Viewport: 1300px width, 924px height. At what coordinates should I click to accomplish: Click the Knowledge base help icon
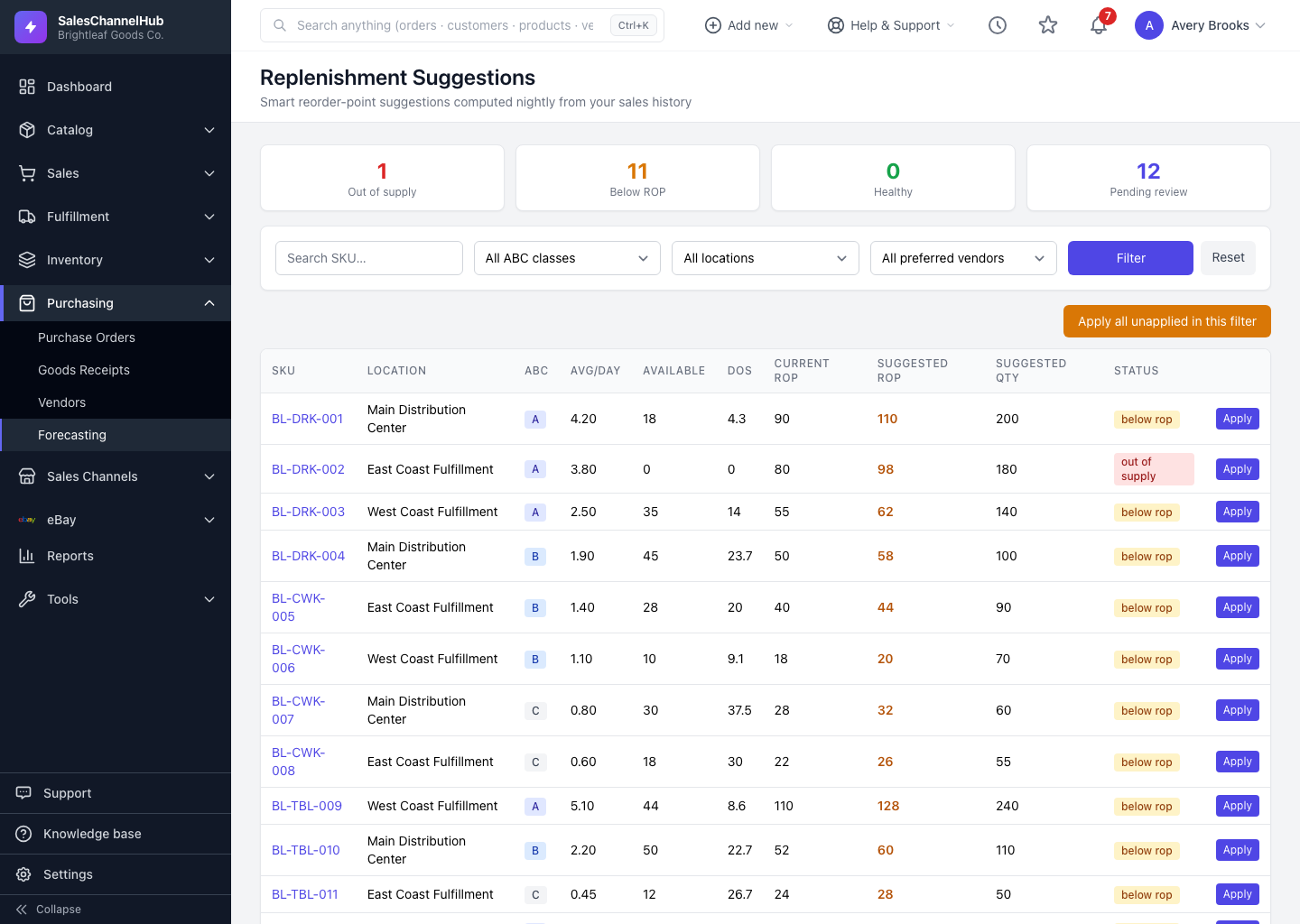(x=24, y=834)
